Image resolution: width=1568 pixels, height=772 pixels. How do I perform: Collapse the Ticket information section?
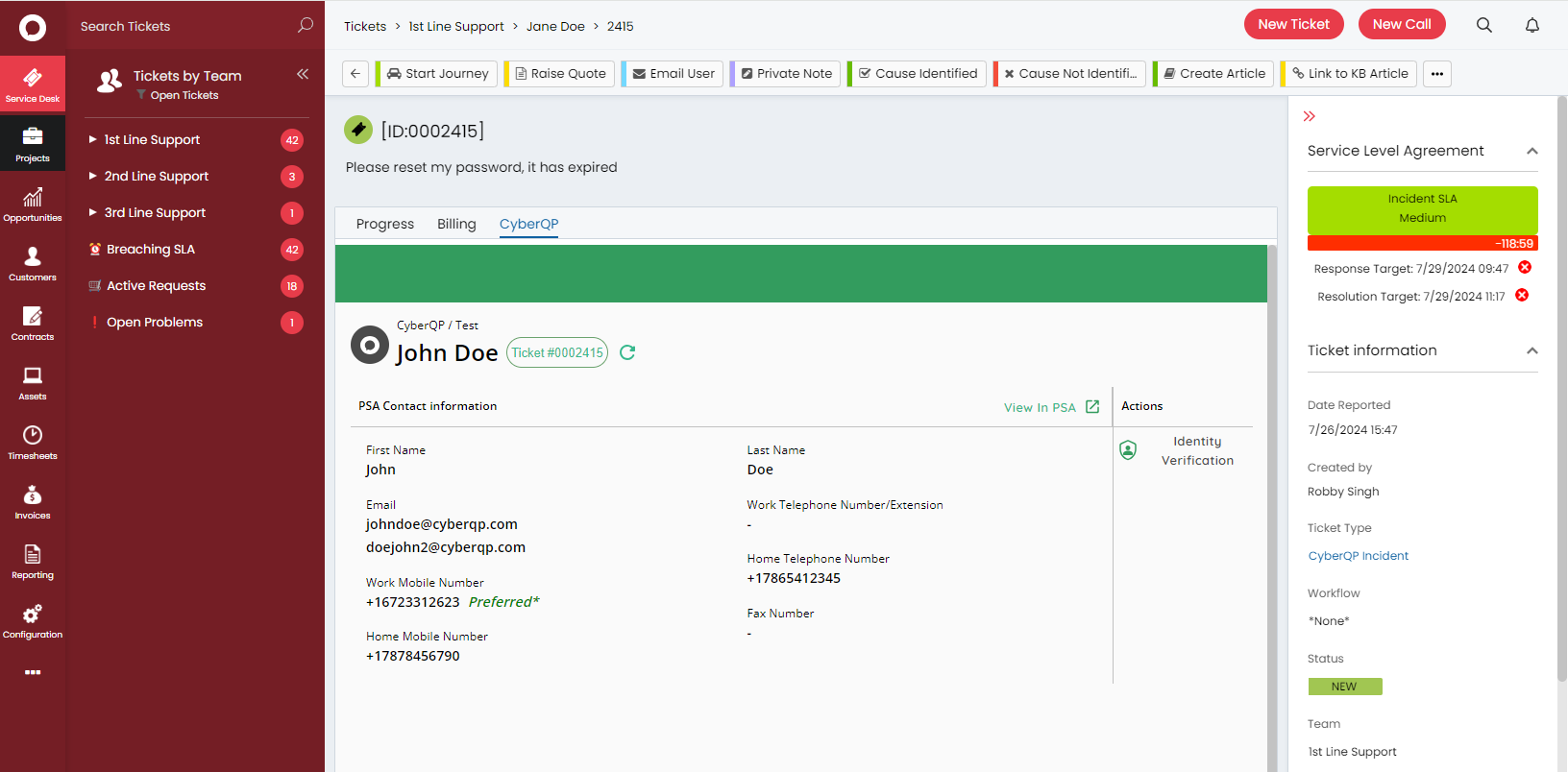tap(1531, 350)
